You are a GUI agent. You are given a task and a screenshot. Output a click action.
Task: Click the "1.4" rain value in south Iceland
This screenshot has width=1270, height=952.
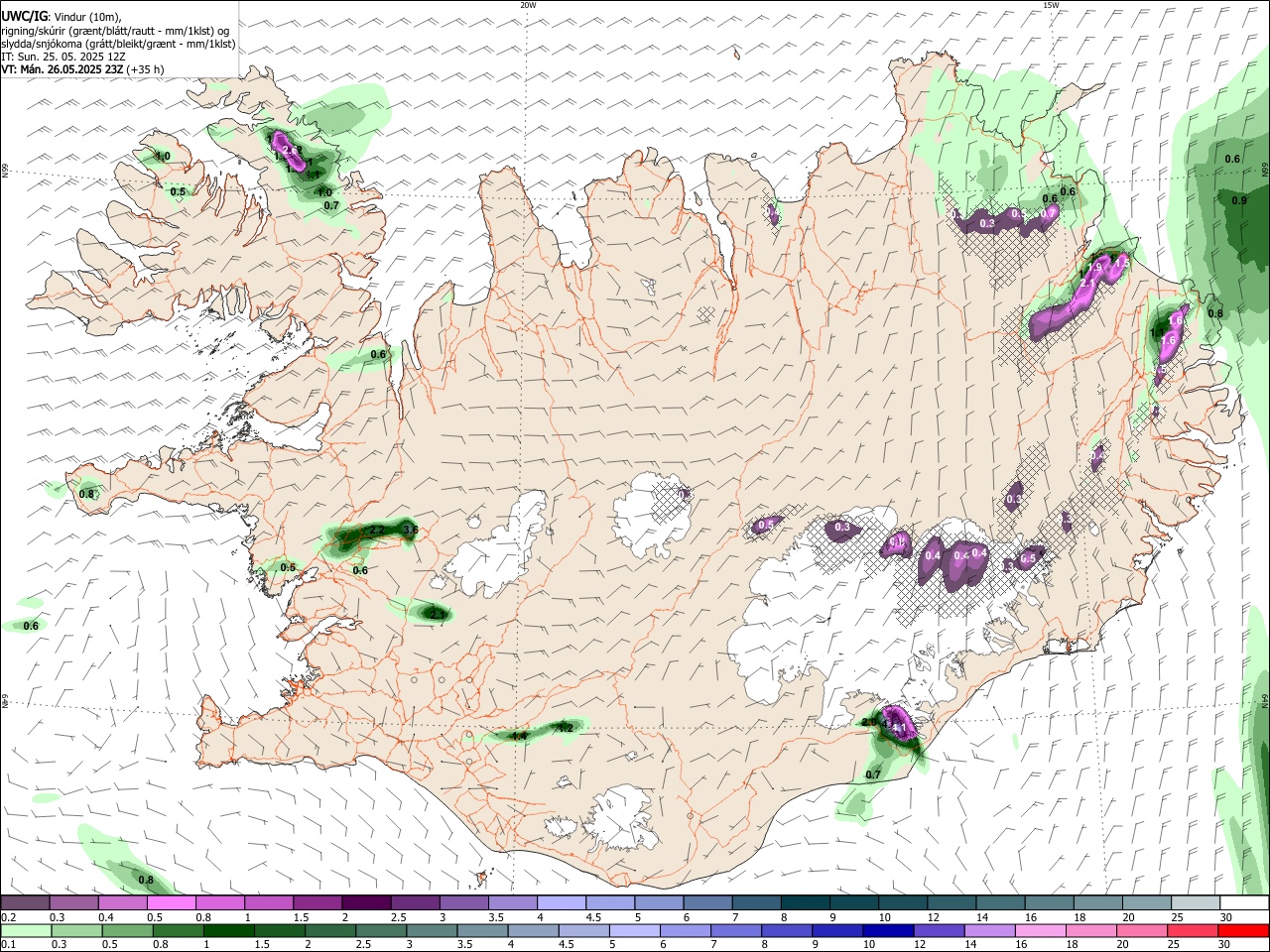518,736
